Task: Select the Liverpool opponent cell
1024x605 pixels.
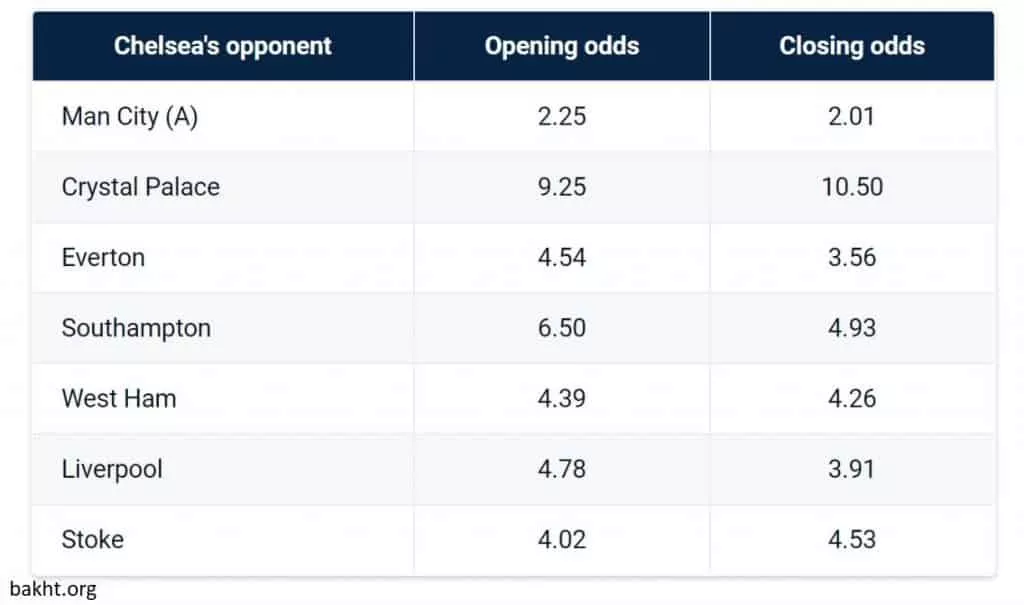Action: (112, 469)
